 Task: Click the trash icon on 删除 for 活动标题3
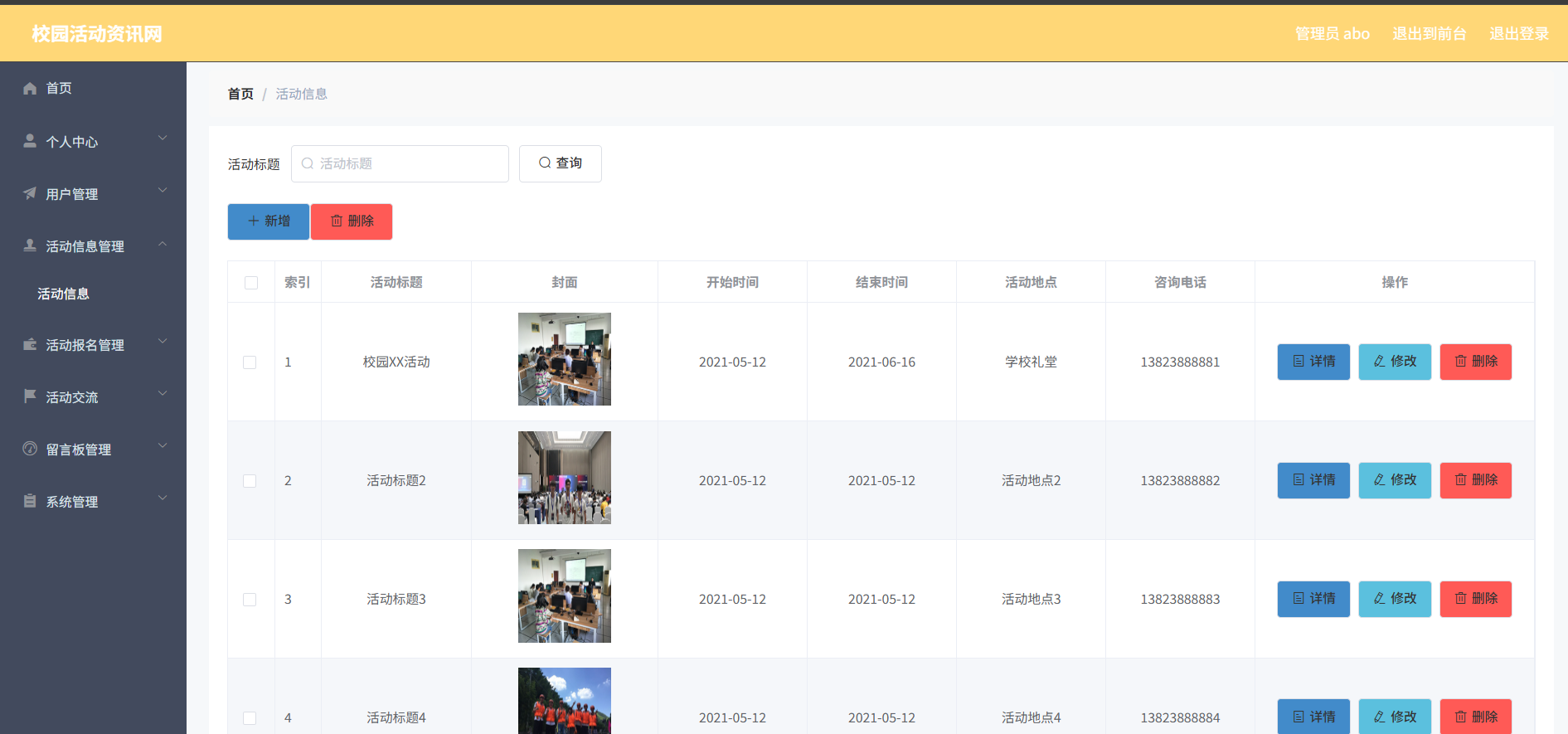click(x=1461, y=598)
